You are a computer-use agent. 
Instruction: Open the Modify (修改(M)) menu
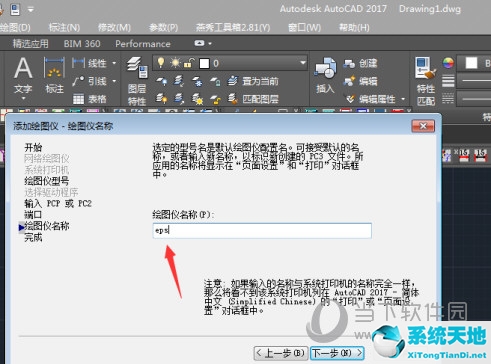[x=114, y=27]
